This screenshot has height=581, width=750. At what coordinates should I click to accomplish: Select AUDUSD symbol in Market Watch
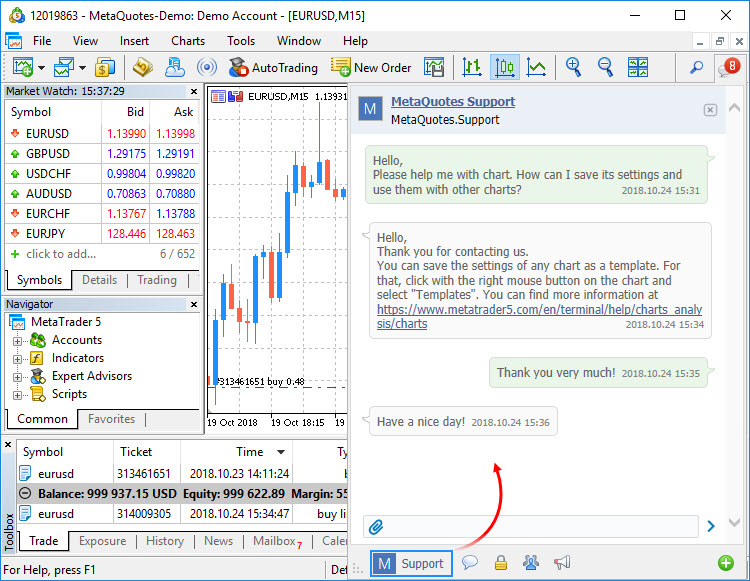49,194
